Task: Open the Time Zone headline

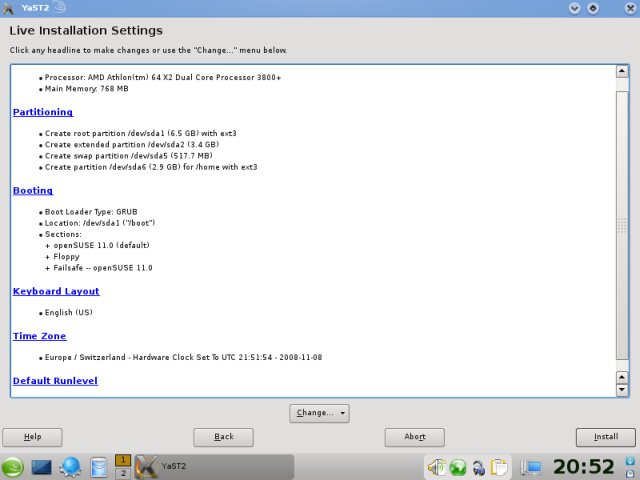Action: (40, 336)
